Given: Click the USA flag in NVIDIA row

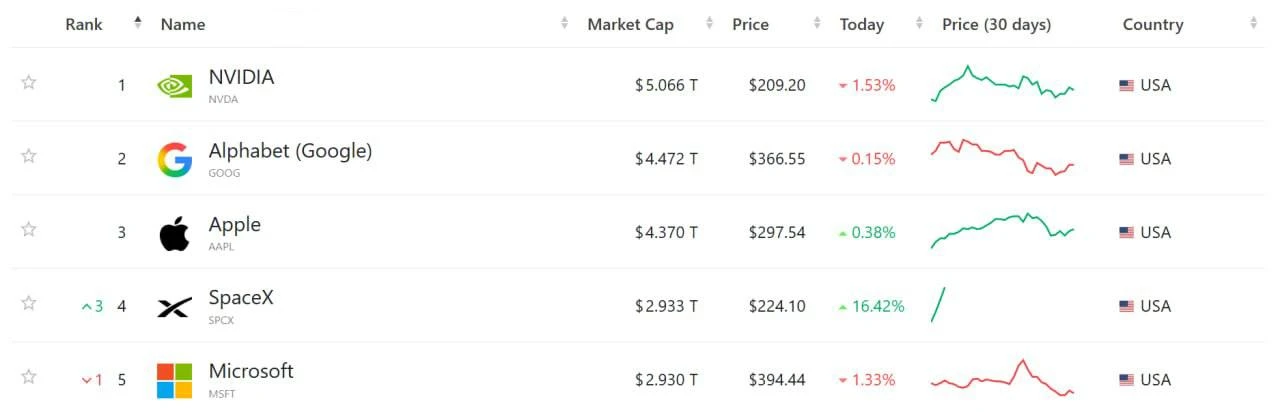Looking at the screenshot, I should 1126,86.
